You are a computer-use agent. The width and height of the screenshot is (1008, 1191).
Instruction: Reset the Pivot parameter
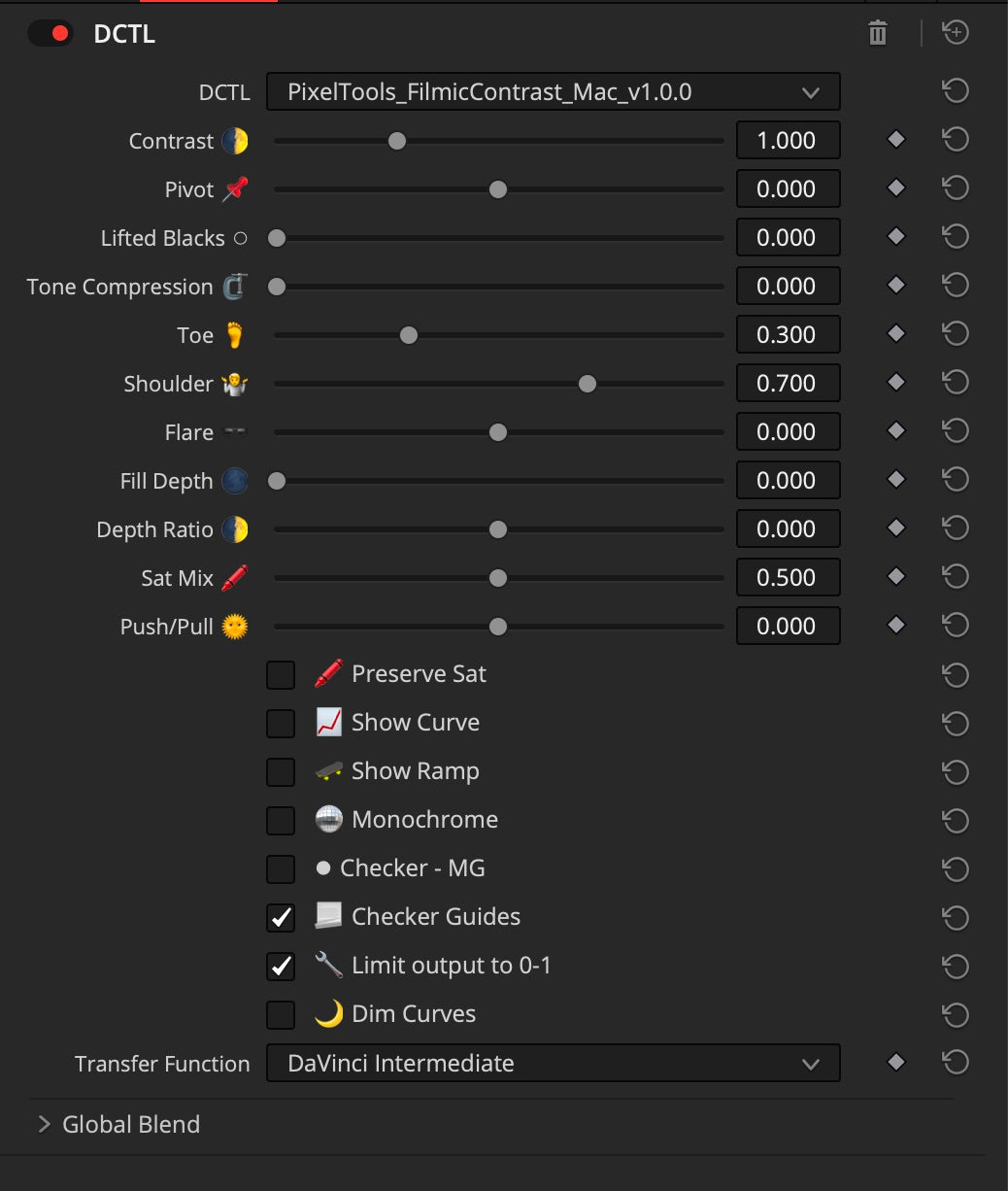[x=956, y=188]
